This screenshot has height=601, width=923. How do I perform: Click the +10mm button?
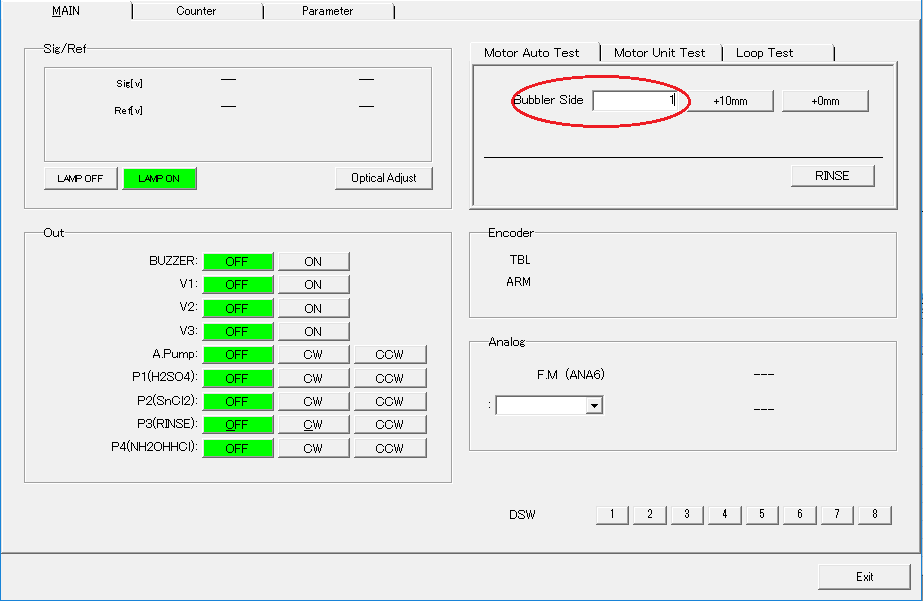coord(730,101)
